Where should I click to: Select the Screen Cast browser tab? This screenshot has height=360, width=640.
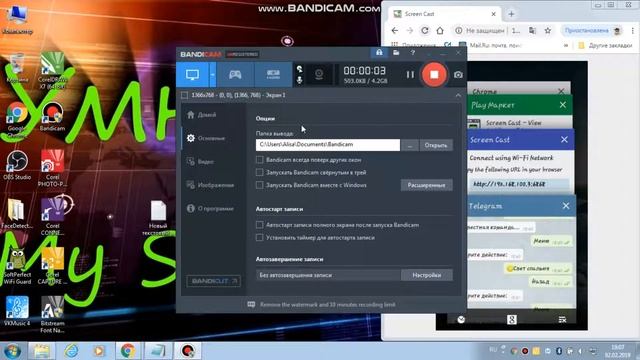444,14
